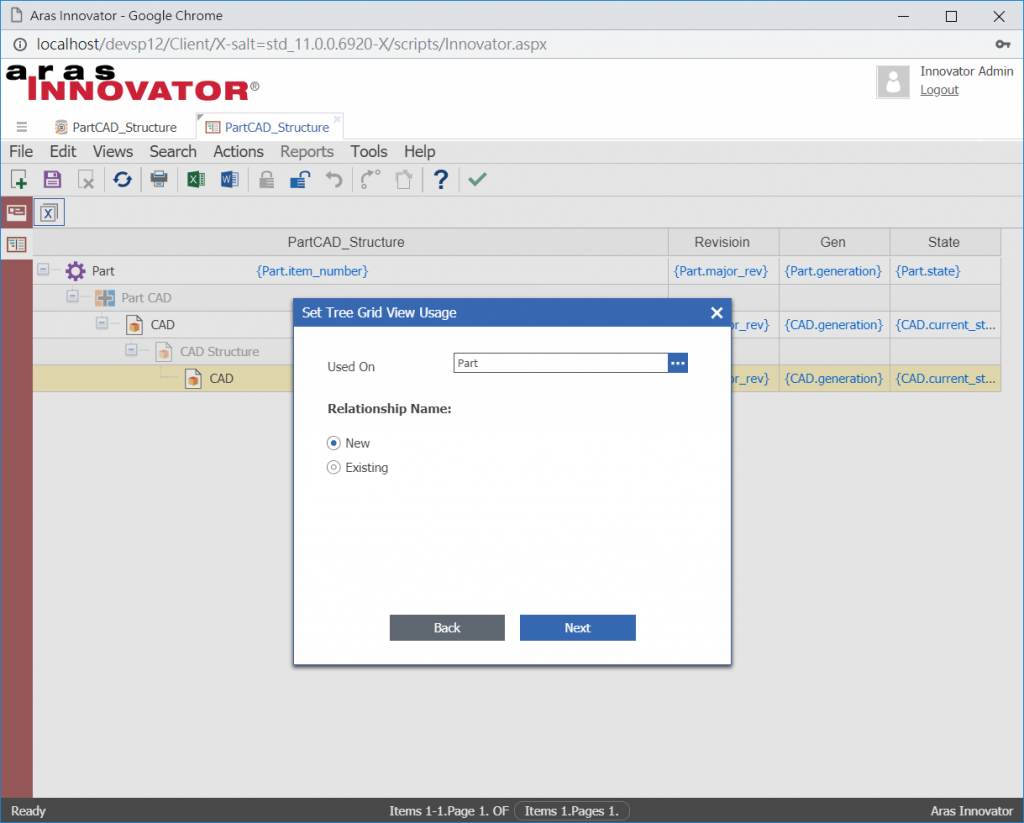The height and width of the screenshot is (823, 1024).
Task: Click the form view sidebar icon
Action: click(16, 212)
